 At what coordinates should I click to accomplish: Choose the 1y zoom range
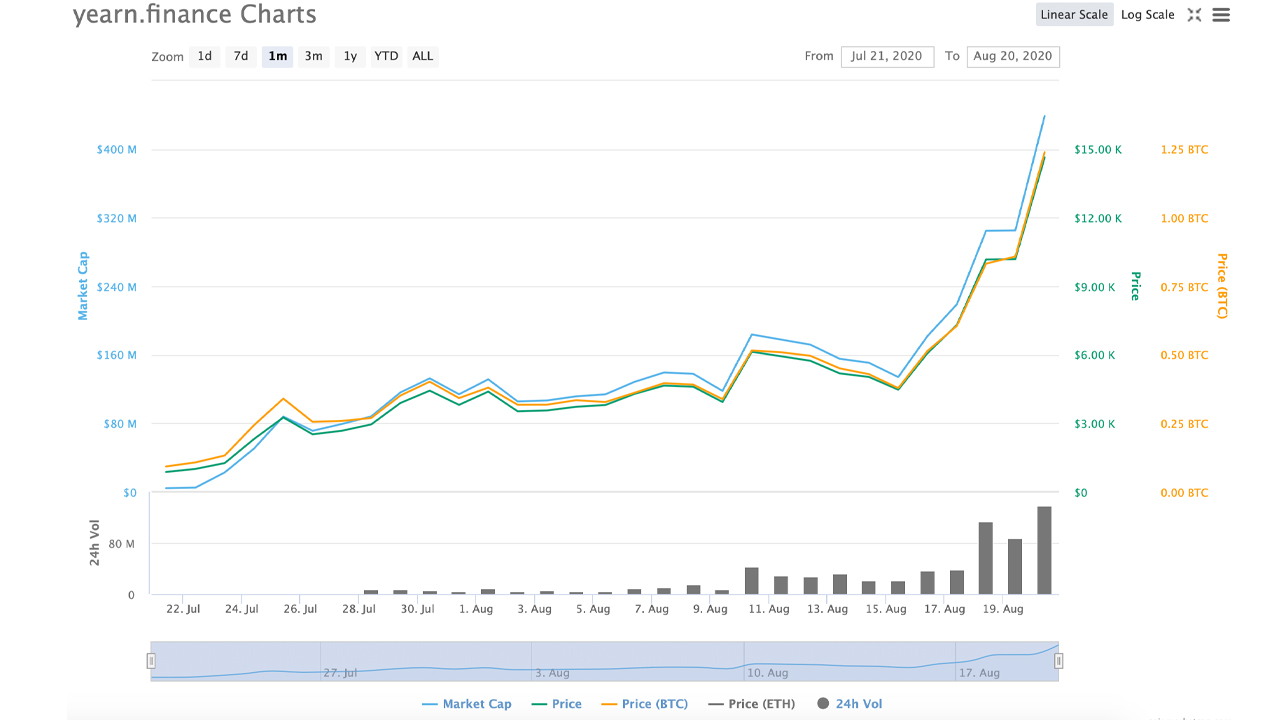pos(350,56)
